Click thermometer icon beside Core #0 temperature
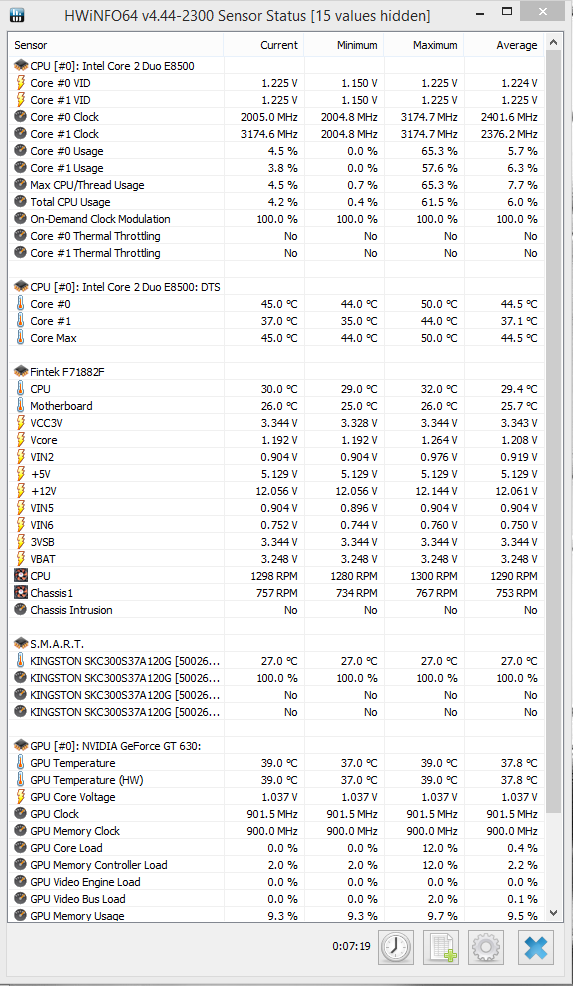 tap(21, 304)
